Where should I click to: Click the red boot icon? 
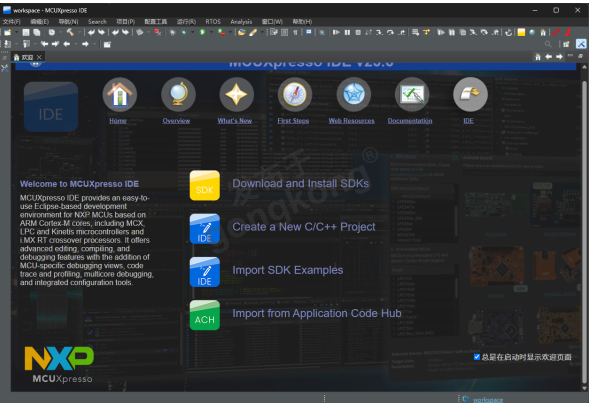(568, 33)
